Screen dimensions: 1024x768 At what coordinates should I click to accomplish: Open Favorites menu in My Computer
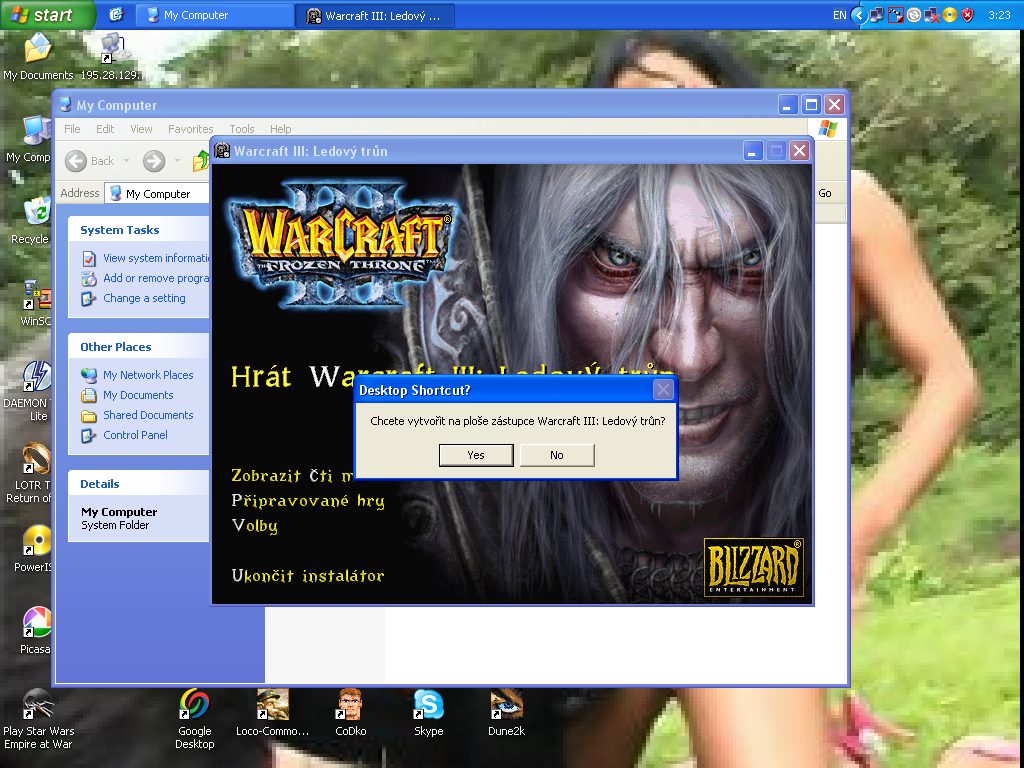point(190,129)
